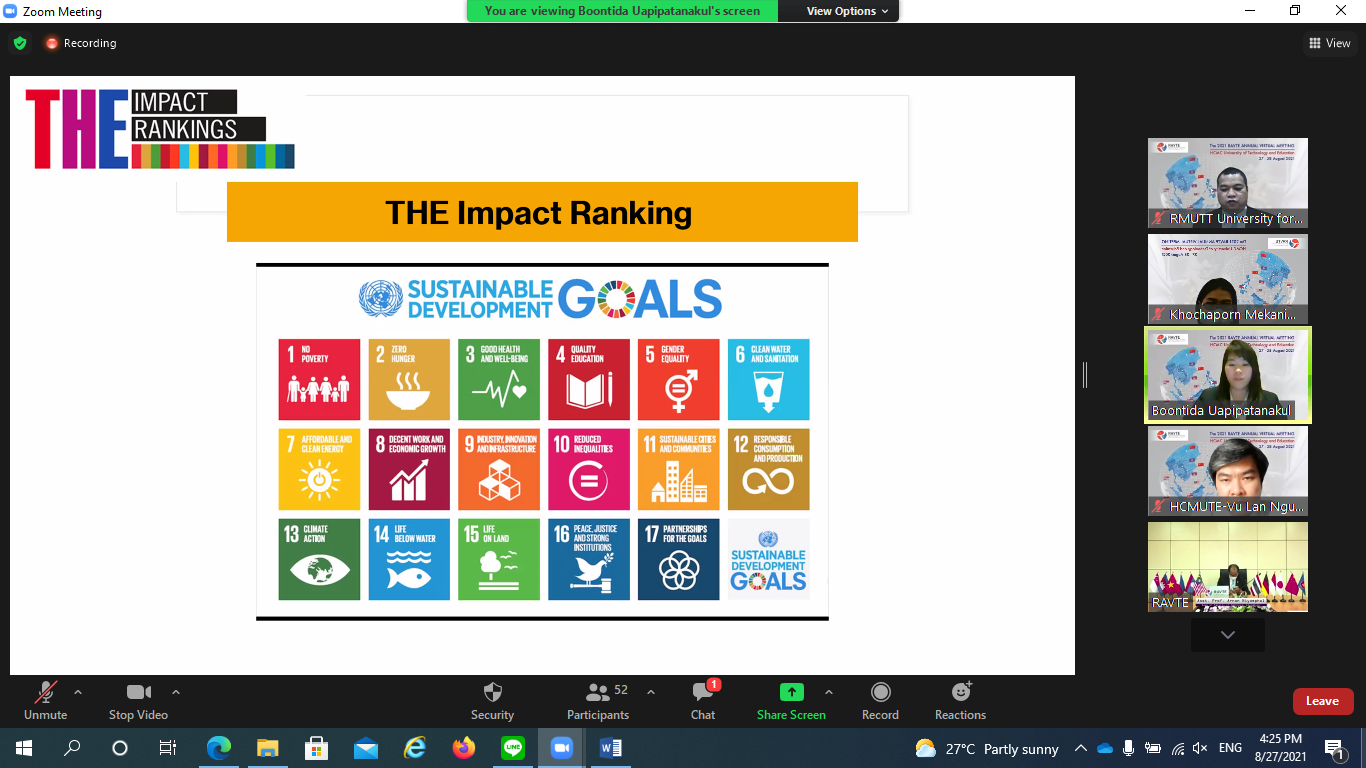Image resolution: width=1366 pixels, height=768 pixels.
Task: Click the Partnerships for the Goals tile
Action: tap(679, 559)
